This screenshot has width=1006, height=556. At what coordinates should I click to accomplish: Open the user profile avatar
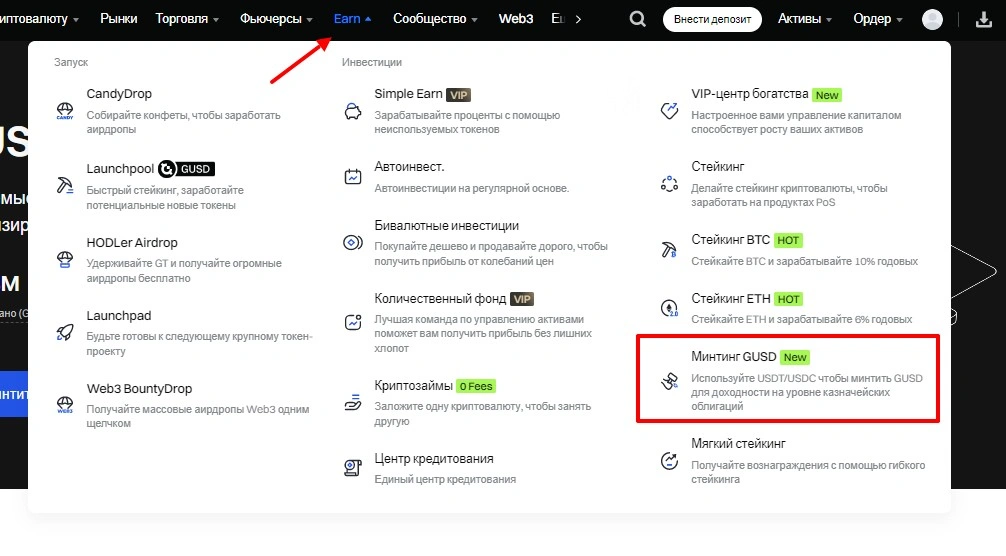[x=932, y=19]
